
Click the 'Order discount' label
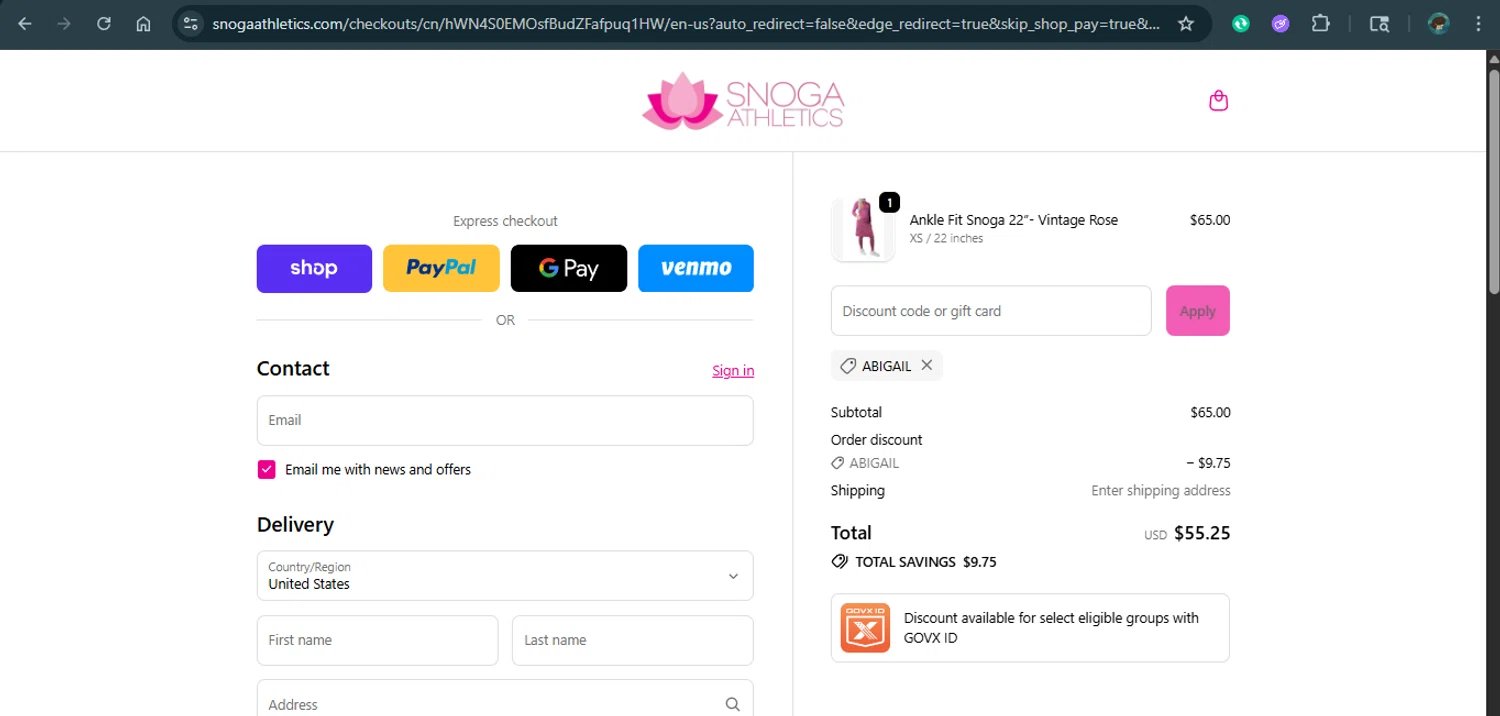[x=876, y=440]
